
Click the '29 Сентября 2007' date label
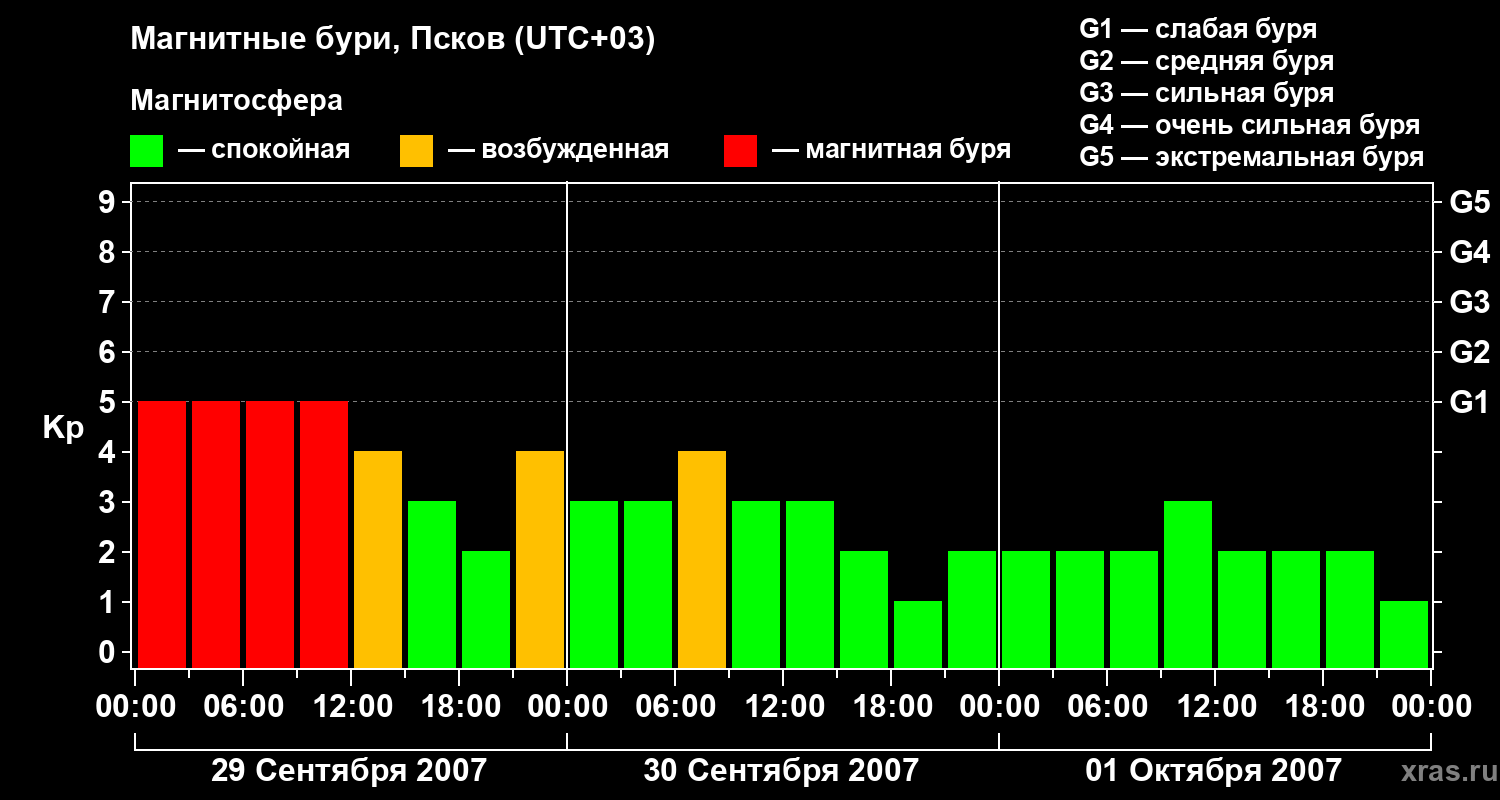click(349, 771)
